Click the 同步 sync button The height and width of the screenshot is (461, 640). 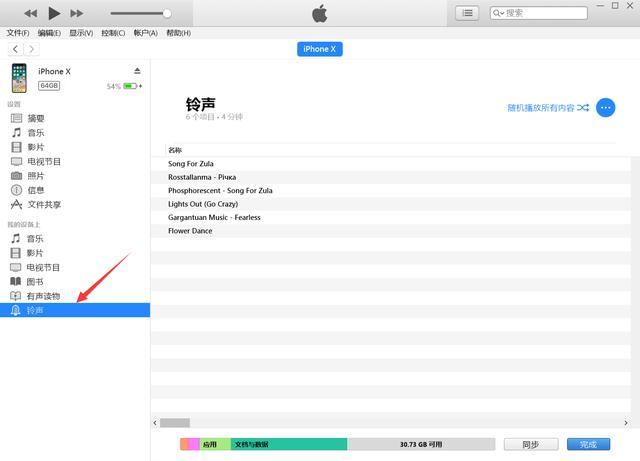(531, 444)
